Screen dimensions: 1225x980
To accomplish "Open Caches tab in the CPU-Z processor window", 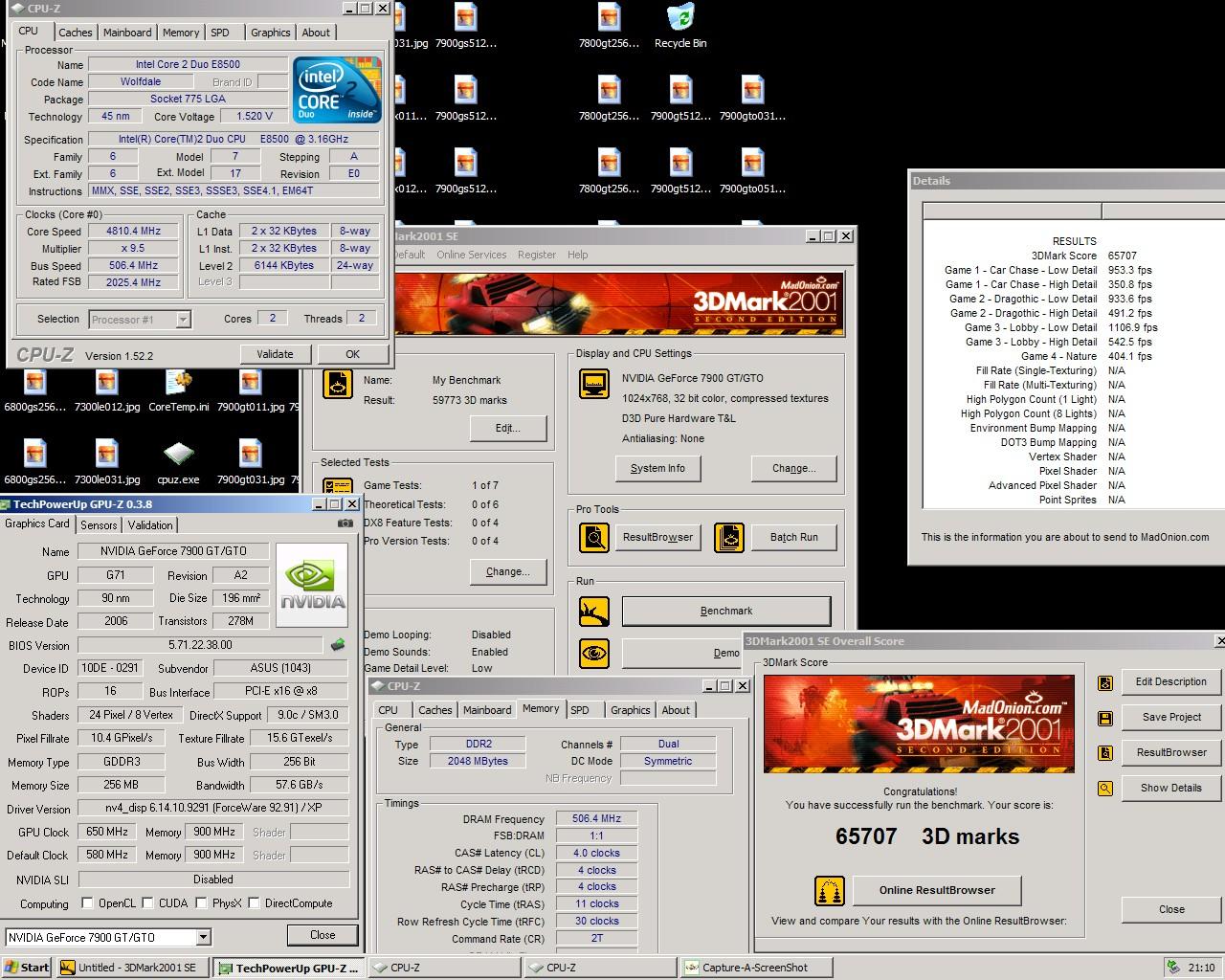I will [x=75, y=33].
